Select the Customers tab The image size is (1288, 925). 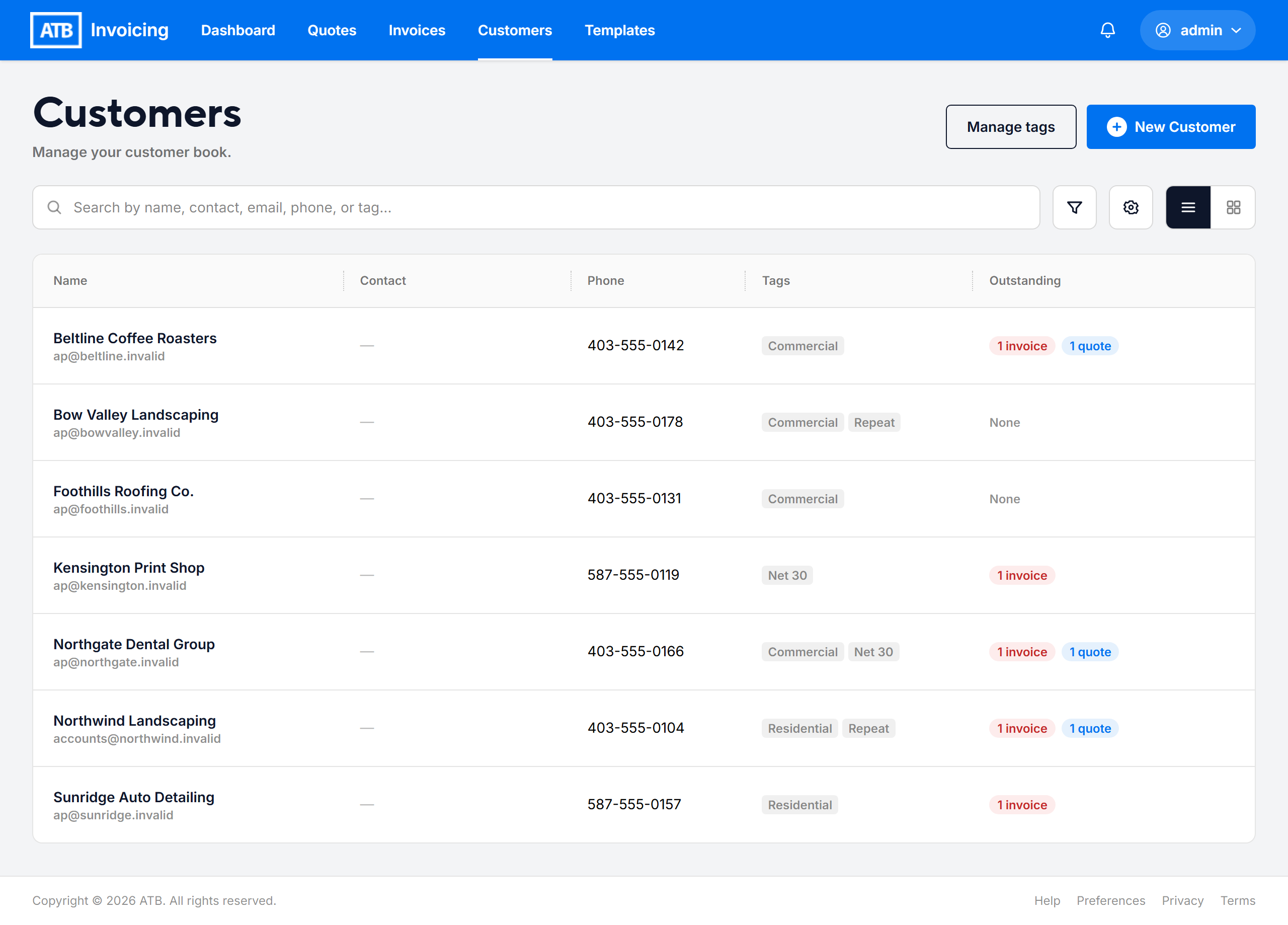515,30
